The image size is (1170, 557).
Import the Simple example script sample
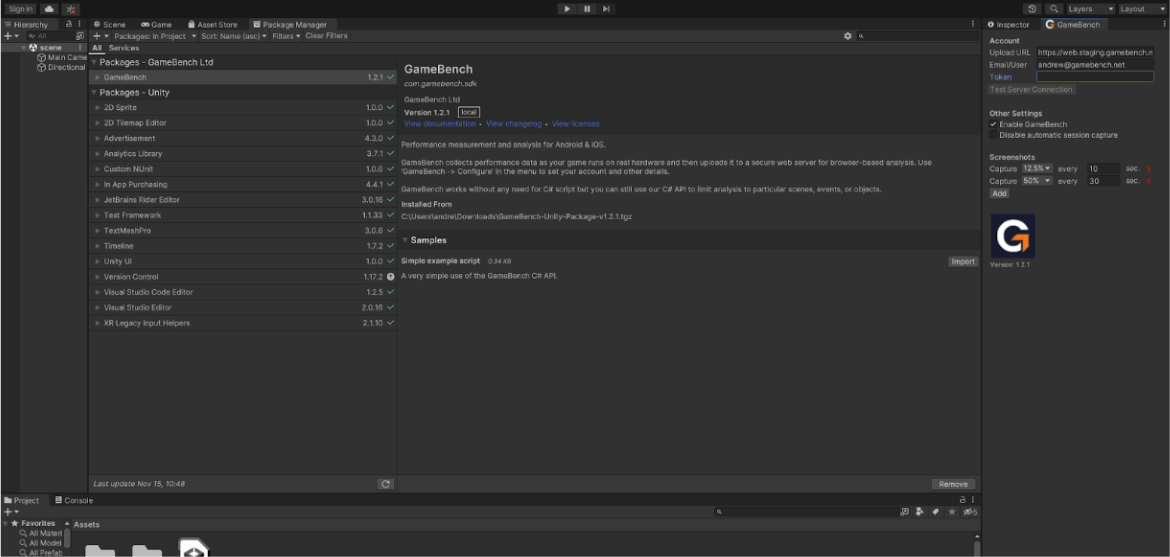click(x=963, y=261)
